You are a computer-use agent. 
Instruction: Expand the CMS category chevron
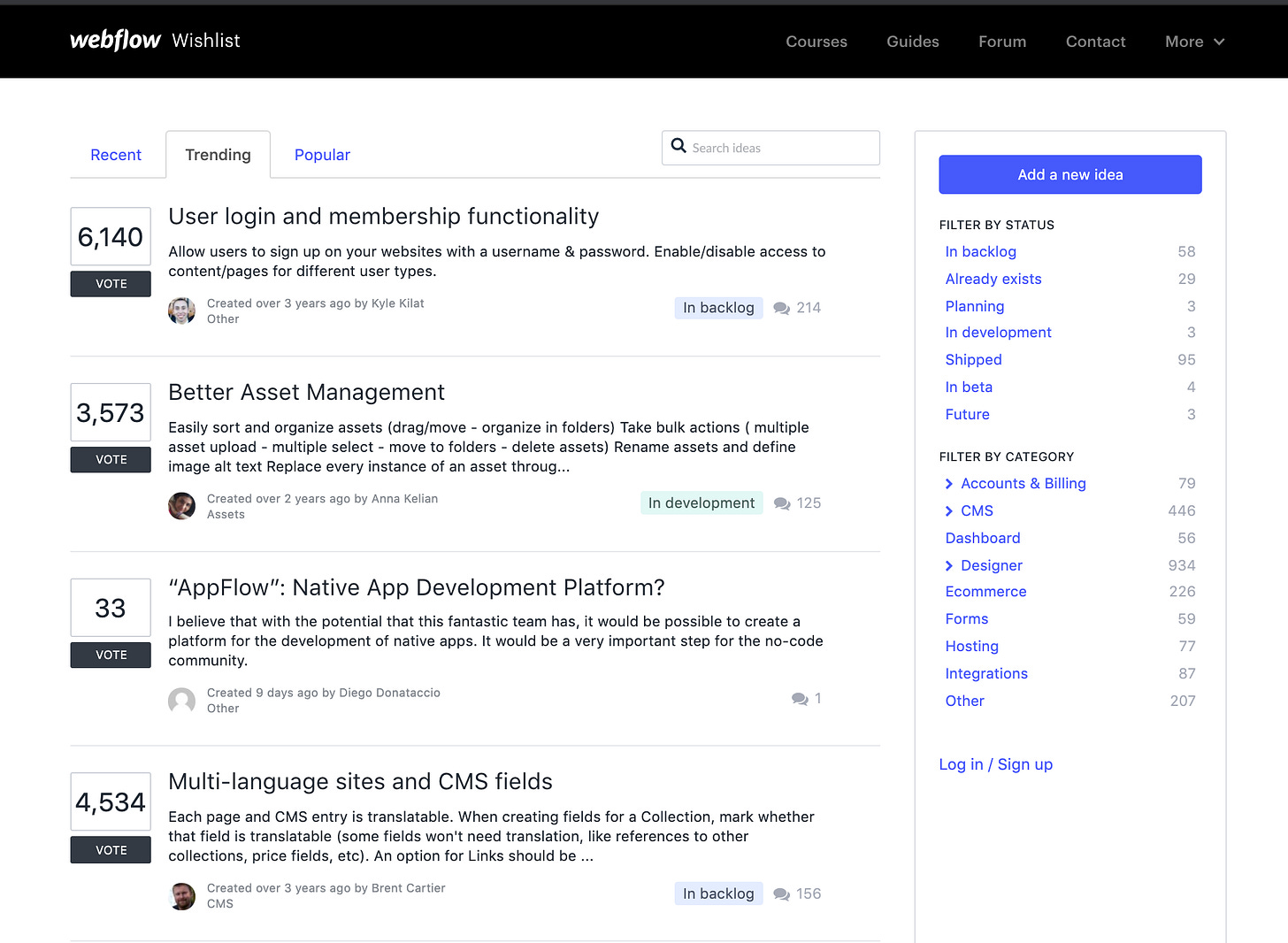click(949, 511)
